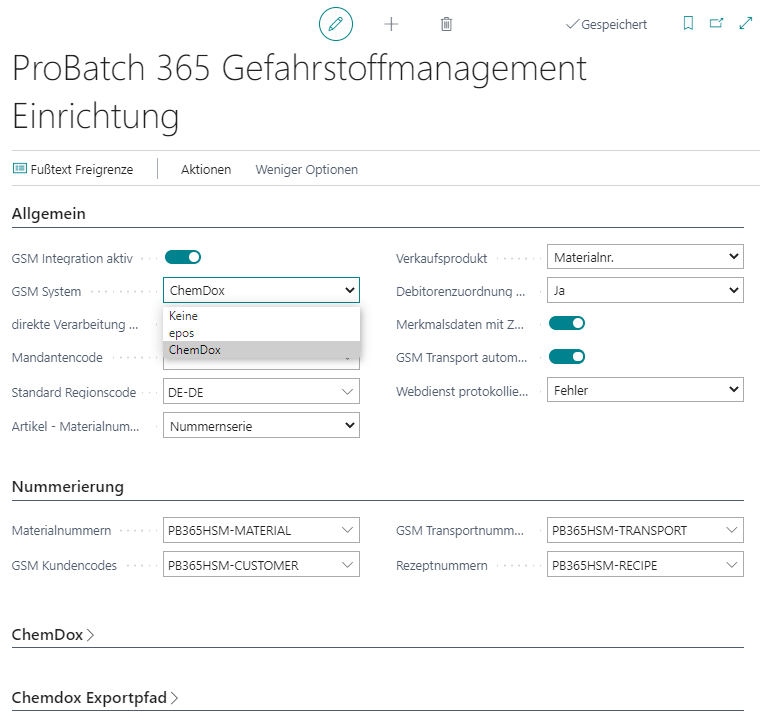Click the GSM Integration aktiv label
This screenshot has height=720, width=766.
click(72, 258)
